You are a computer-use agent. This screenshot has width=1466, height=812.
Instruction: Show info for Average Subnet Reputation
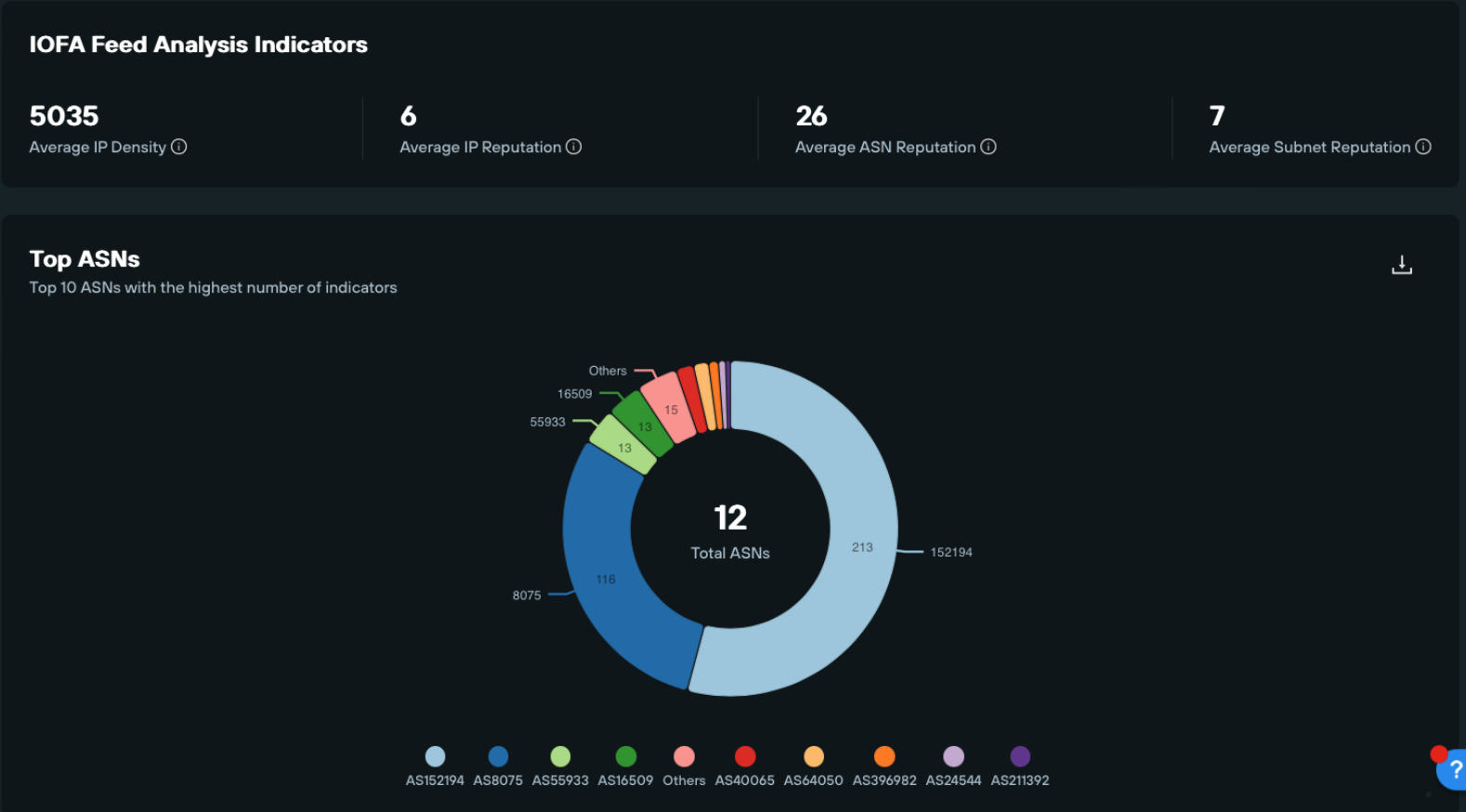coord(1423,147)
